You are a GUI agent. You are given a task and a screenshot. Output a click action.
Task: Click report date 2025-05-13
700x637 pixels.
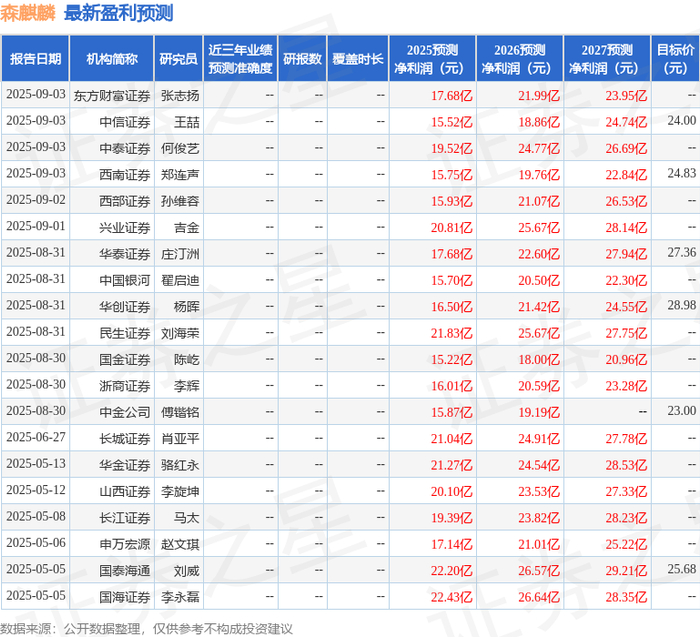(x=36, y=463)
